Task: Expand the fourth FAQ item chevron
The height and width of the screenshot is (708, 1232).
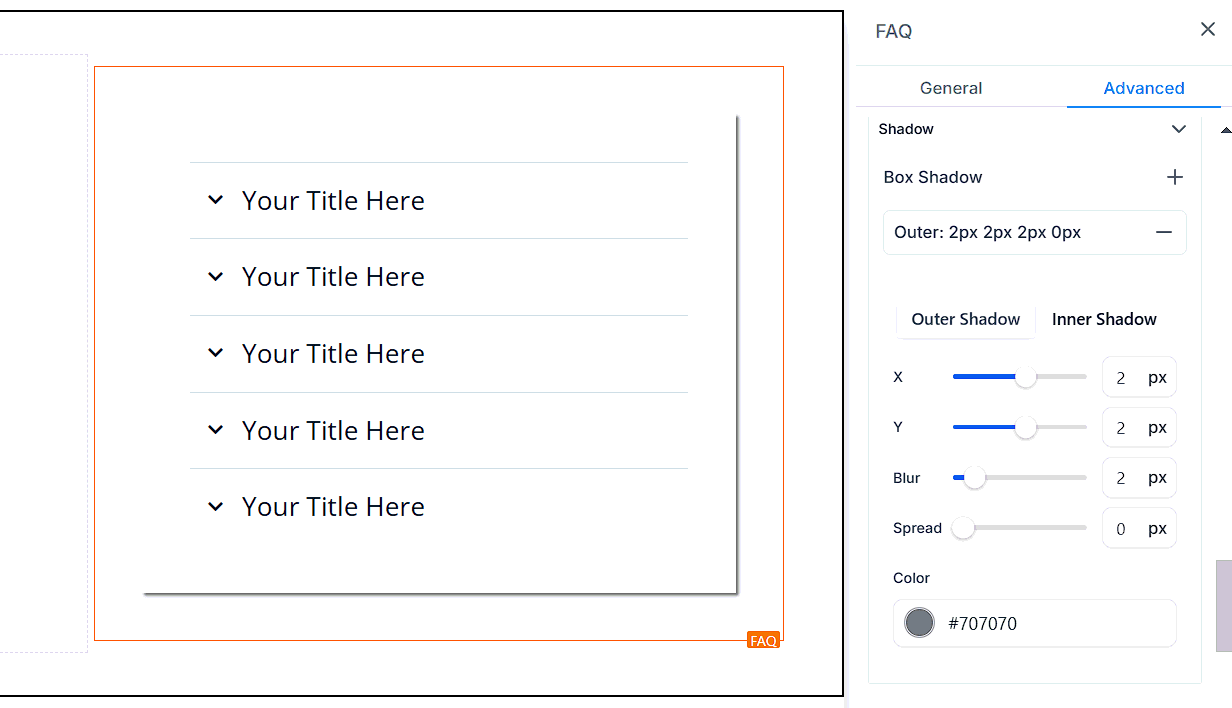Action: click(215, 430)
